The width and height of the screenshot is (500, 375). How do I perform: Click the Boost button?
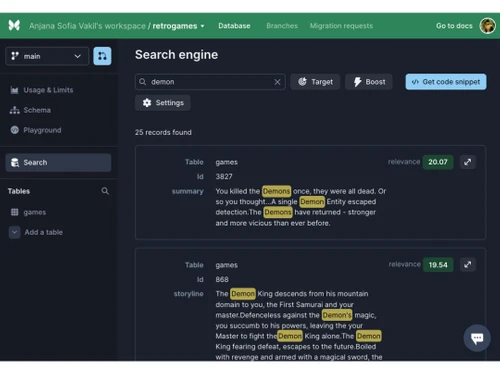click(x=369, y=82)
